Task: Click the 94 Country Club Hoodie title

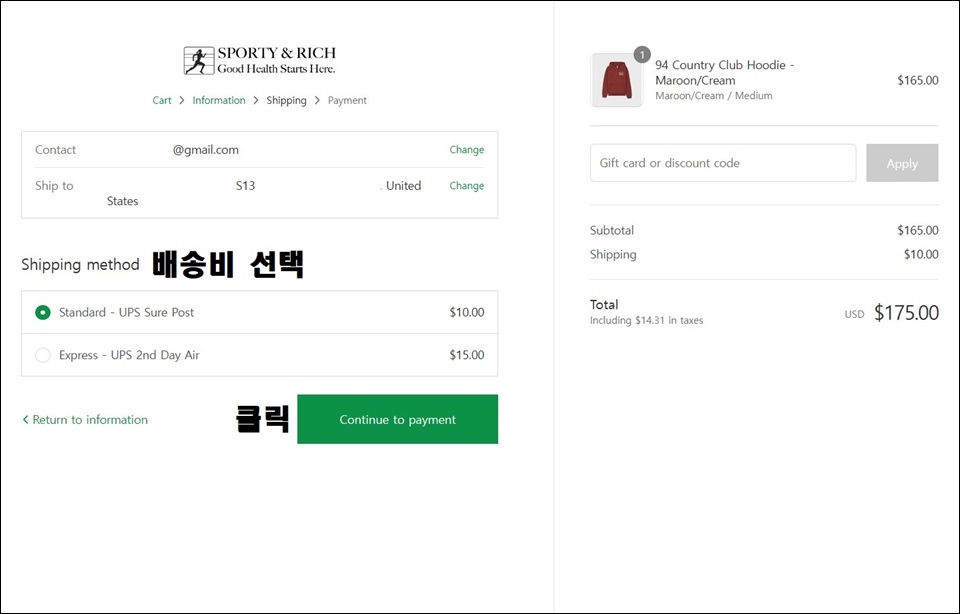Action: click(x=724, y=72)
